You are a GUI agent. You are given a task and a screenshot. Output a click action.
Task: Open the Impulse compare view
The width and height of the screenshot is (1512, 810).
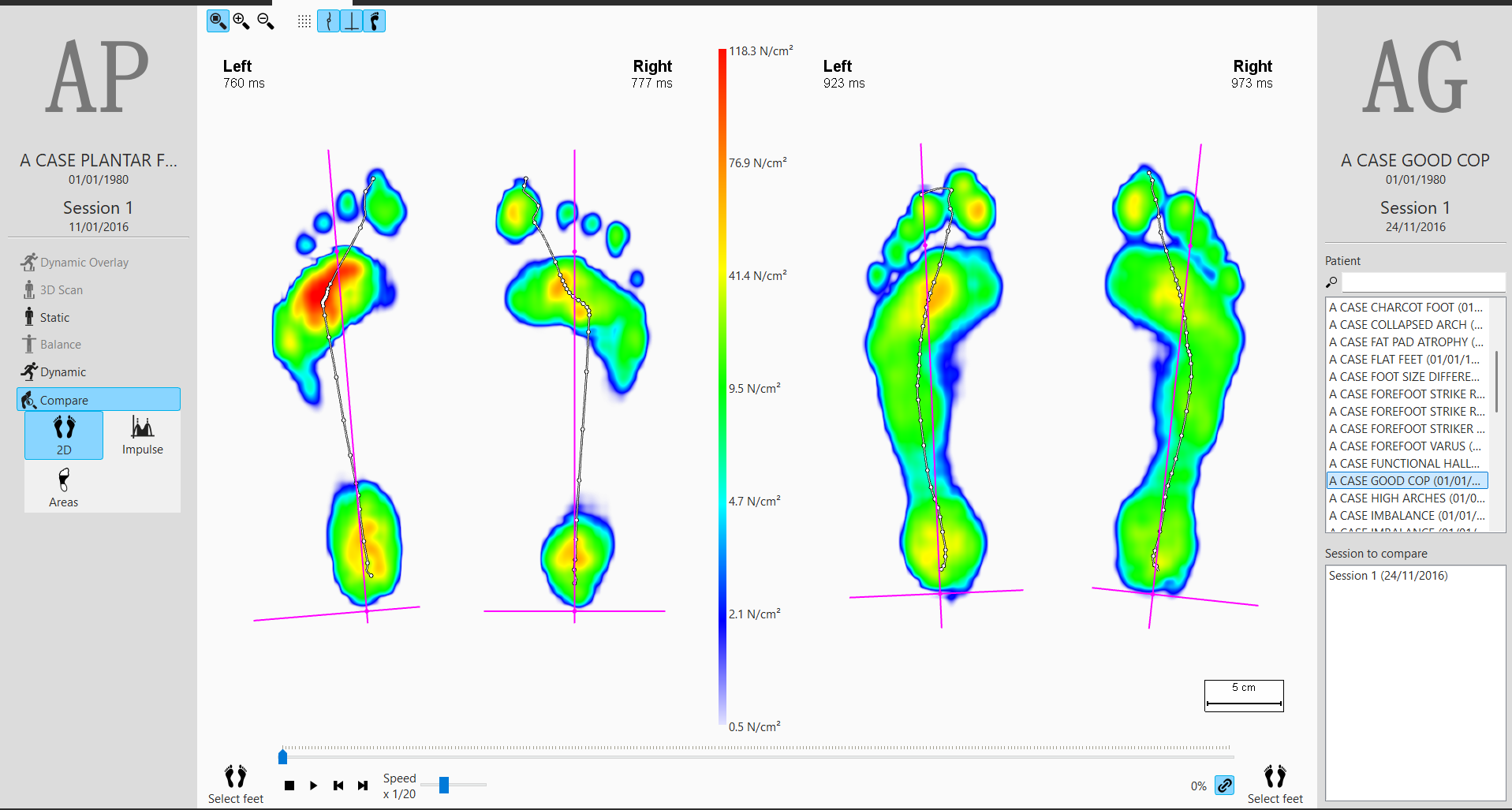[x=143, y=435]
